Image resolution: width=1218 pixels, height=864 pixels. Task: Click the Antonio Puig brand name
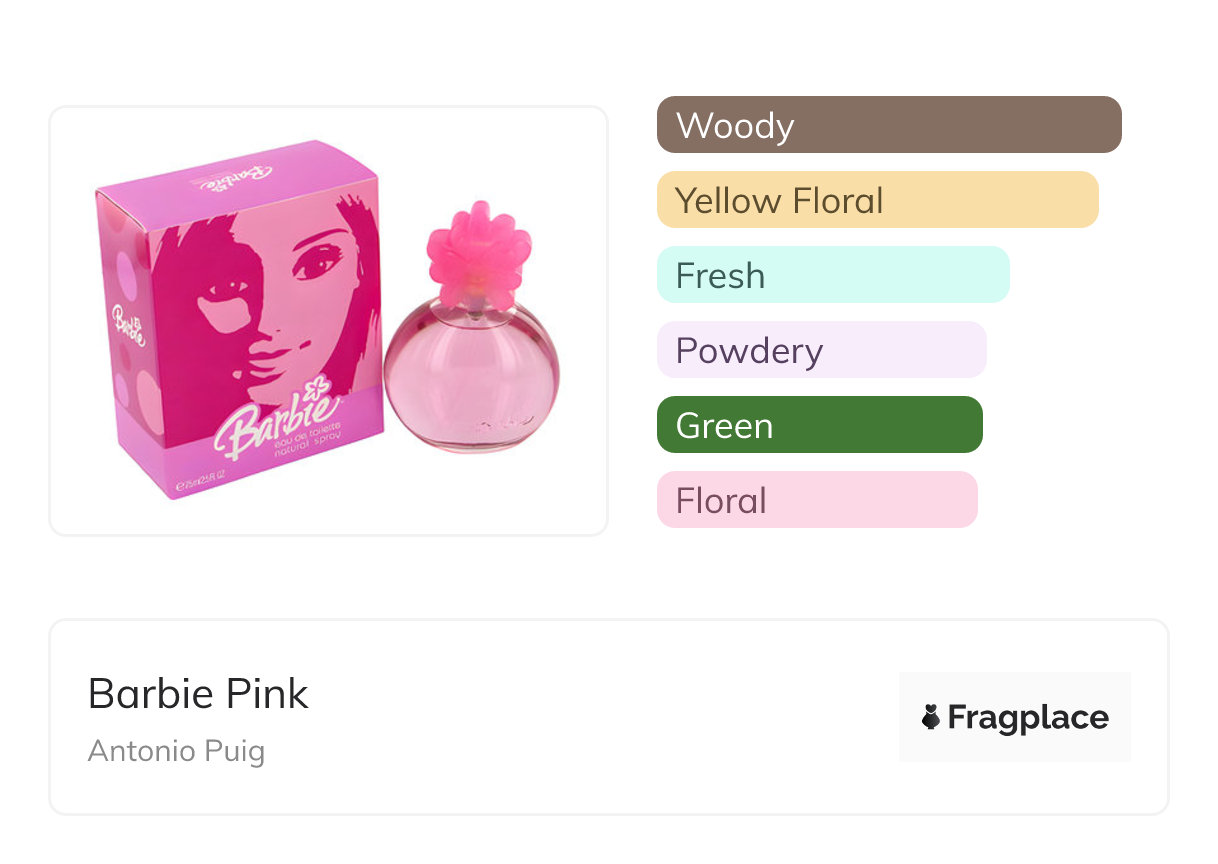click(x=176, y=750)
